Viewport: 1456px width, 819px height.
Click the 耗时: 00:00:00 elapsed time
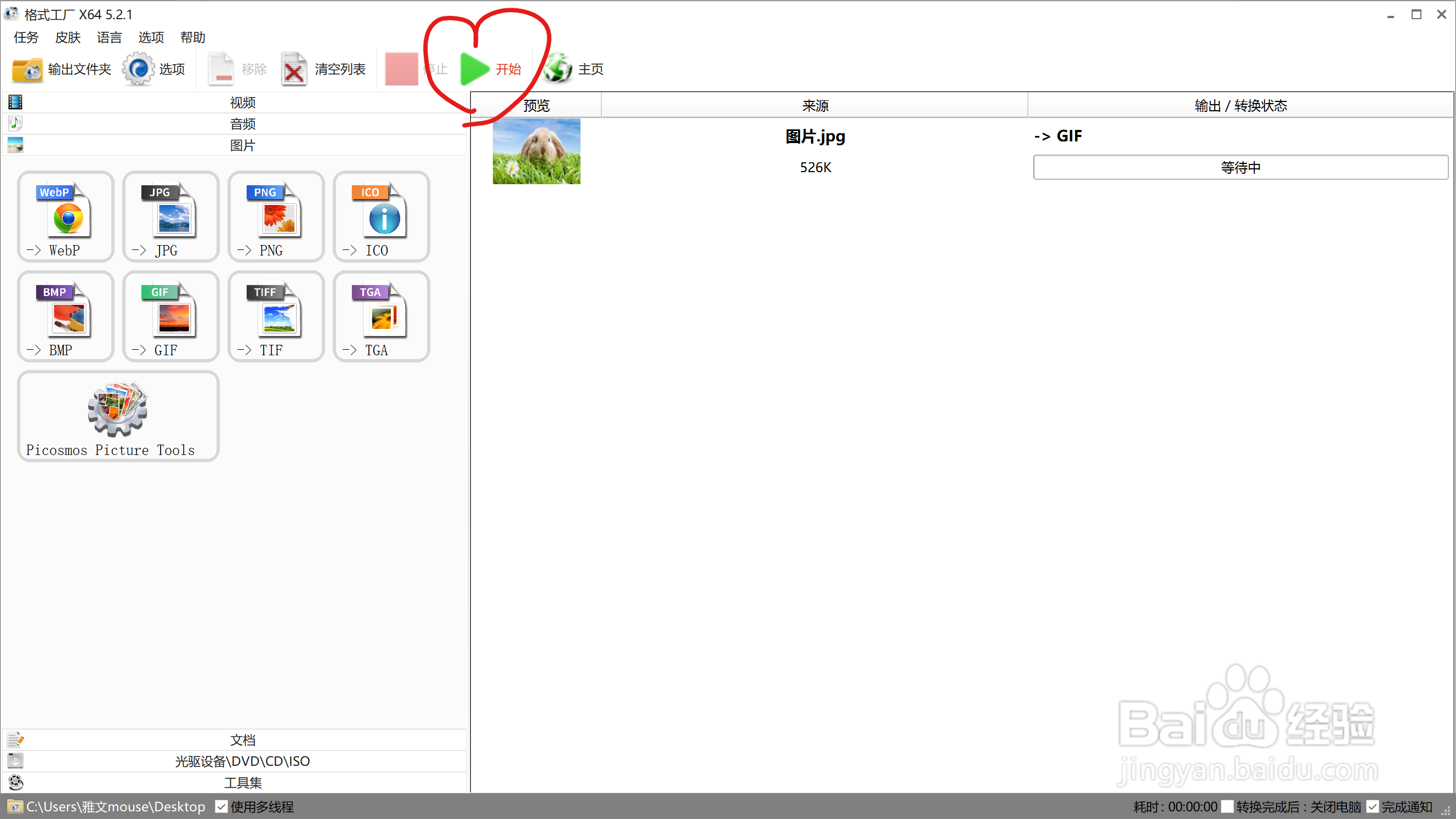tap(1175, 806)
